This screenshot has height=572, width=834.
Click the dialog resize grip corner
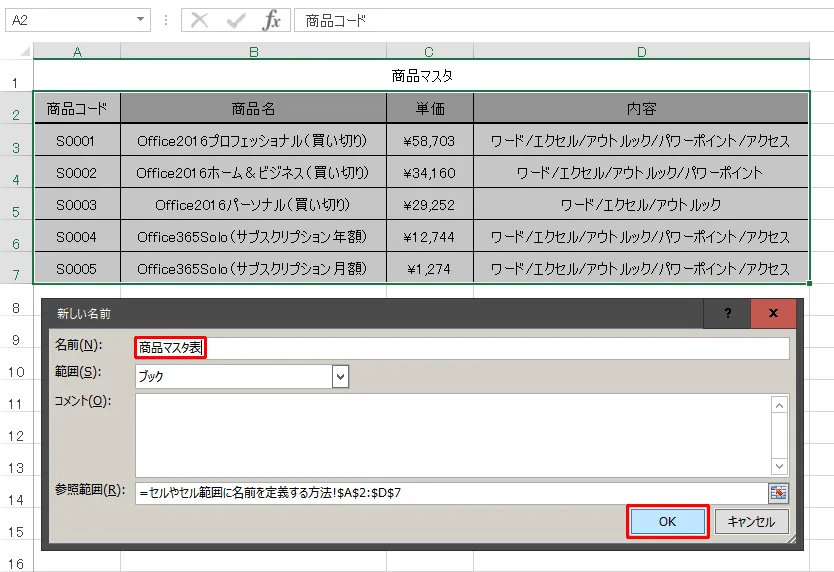(791, 538)
